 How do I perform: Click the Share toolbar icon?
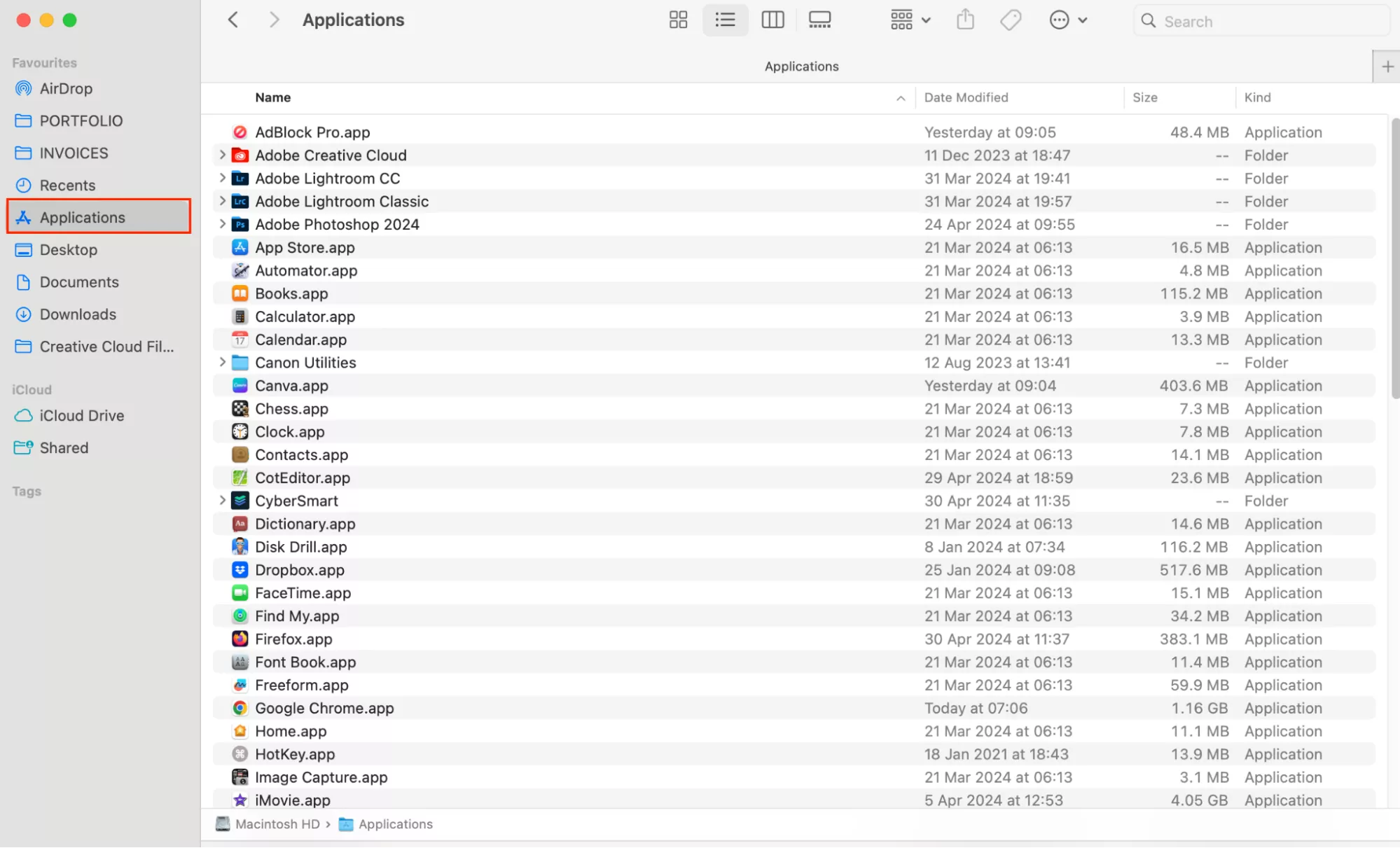point(965,20)
